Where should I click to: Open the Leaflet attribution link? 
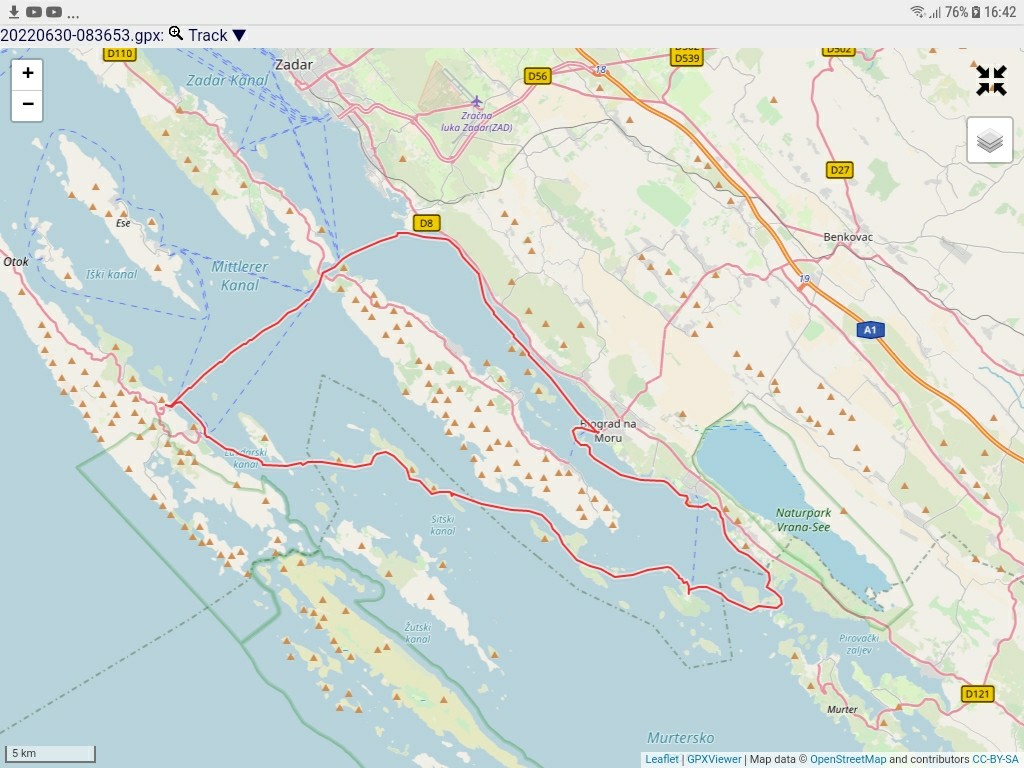coord(661,759)
